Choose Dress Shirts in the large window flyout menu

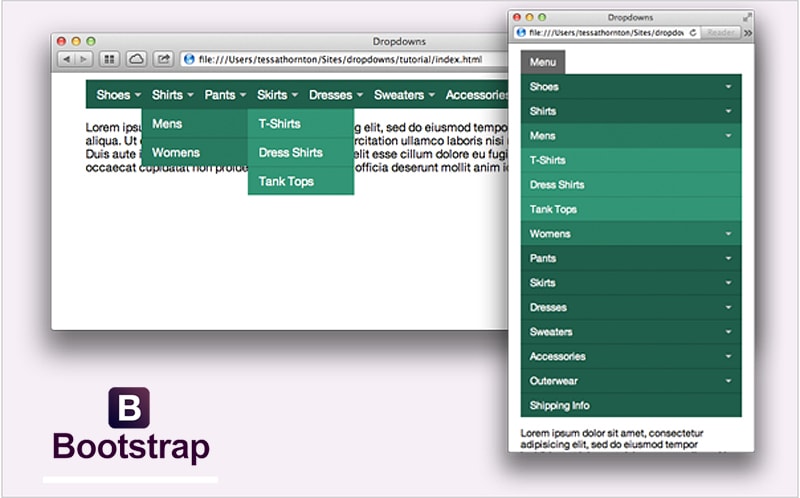click(301, 153)
